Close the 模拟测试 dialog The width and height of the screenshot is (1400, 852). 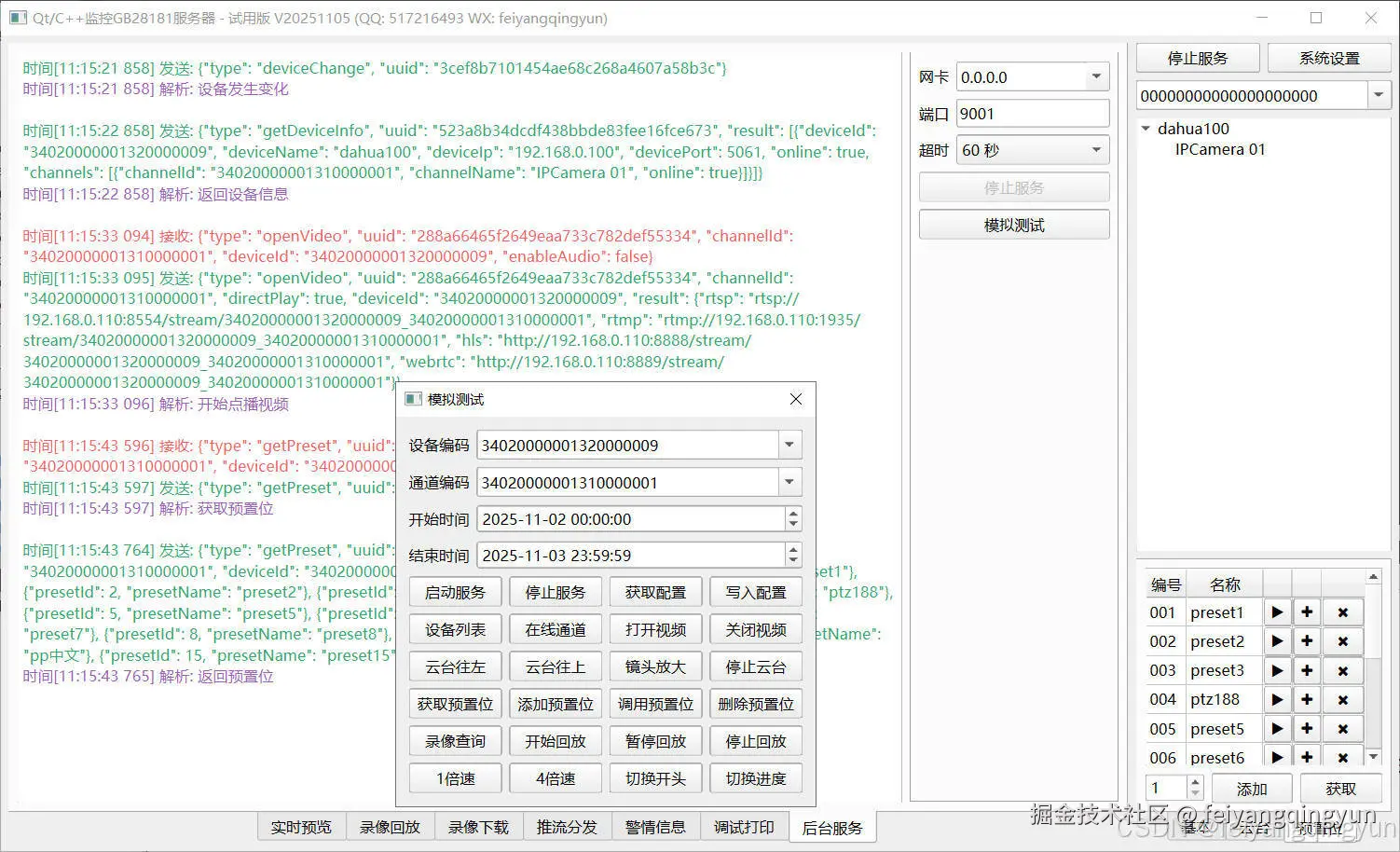click(x=795, y=399)
